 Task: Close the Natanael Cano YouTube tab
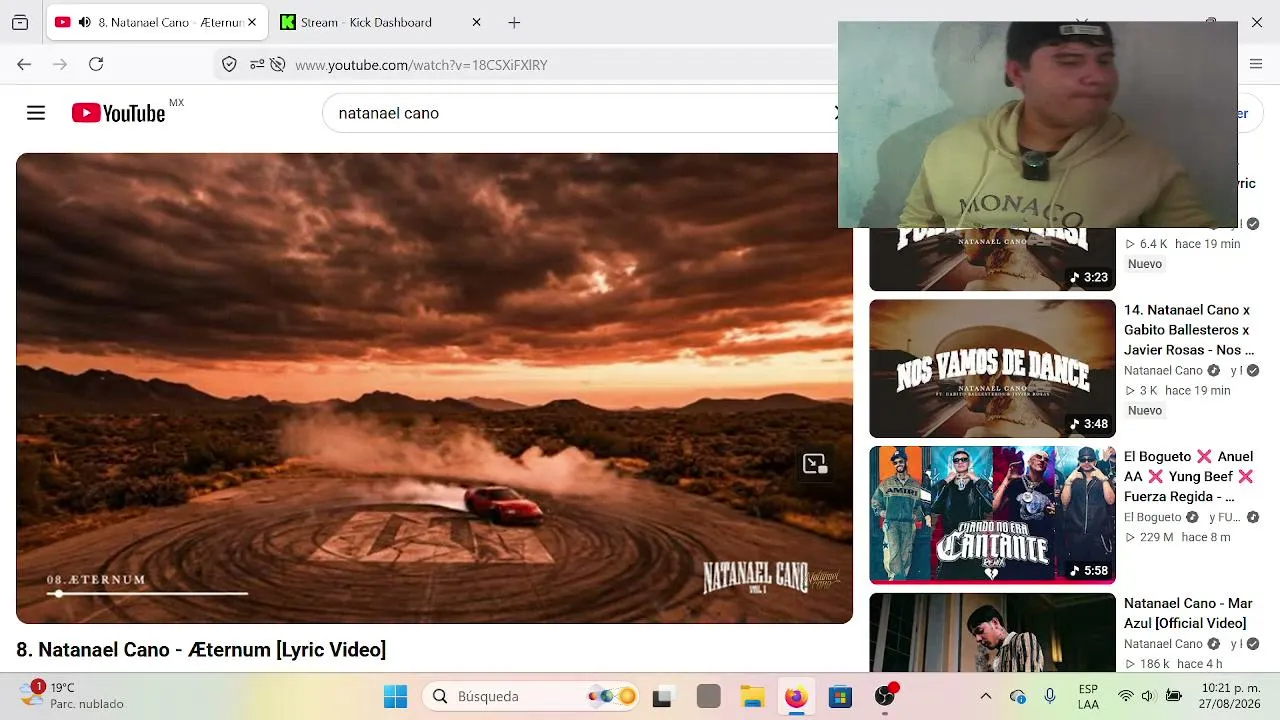pos(251,22)
